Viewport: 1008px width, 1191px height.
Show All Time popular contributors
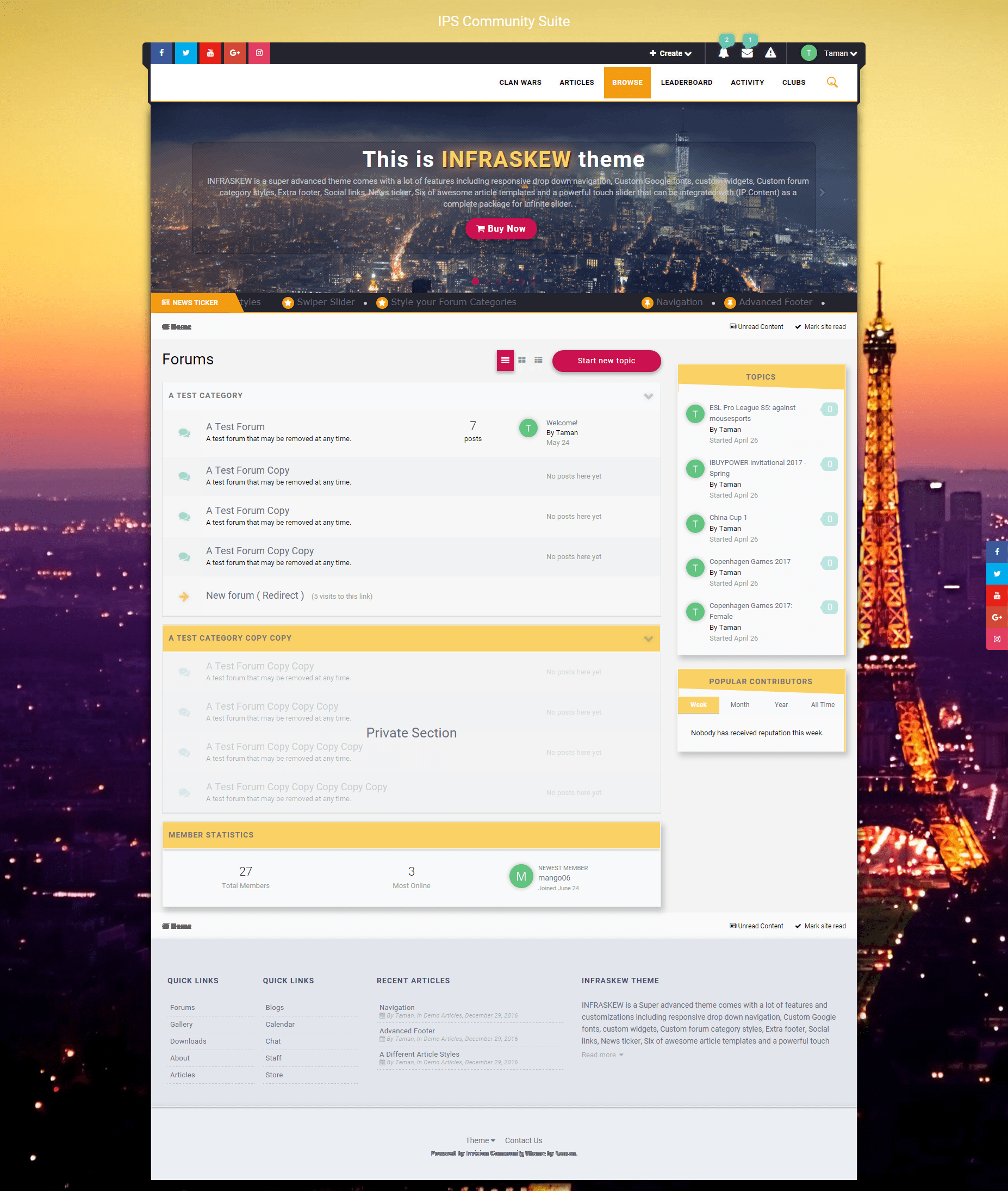pyautogui.click(x=823, y=705)
